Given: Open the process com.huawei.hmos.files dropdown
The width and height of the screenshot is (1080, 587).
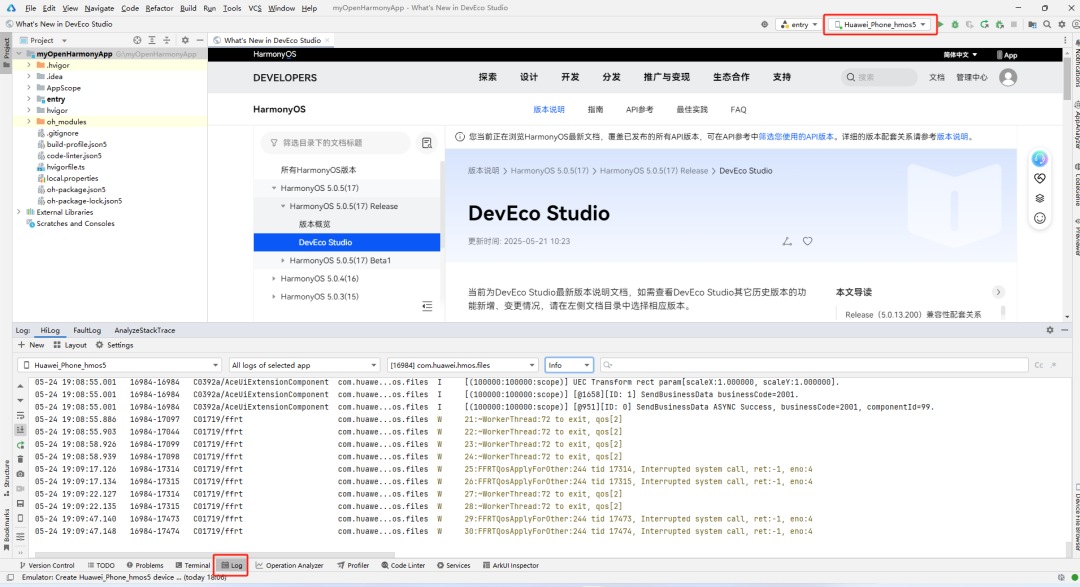Looking at the screenshot, I should (x=462, y=365).
